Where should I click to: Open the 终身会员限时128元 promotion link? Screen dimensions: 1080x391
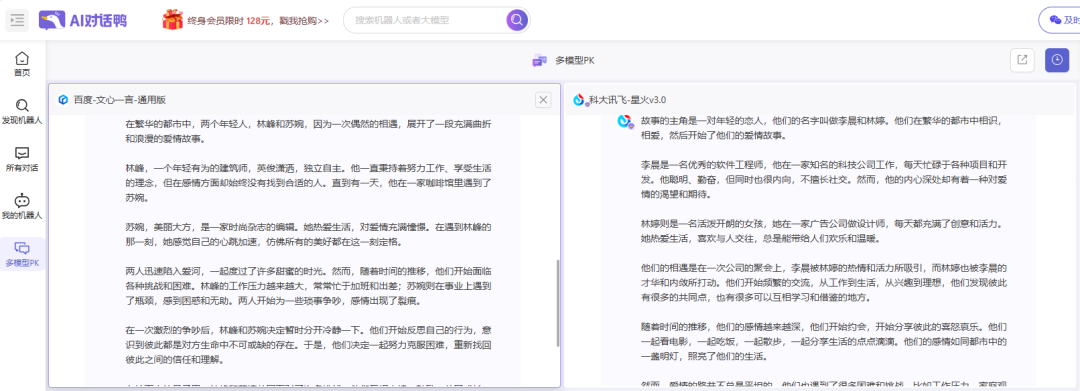pos(258,21)
